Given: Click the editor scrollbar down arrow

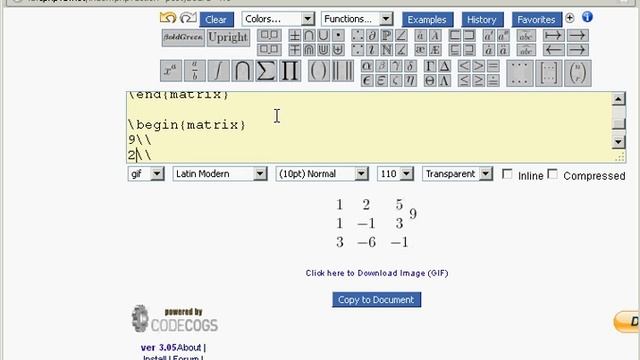Looking at the screenshot, I should click(618, 142).
